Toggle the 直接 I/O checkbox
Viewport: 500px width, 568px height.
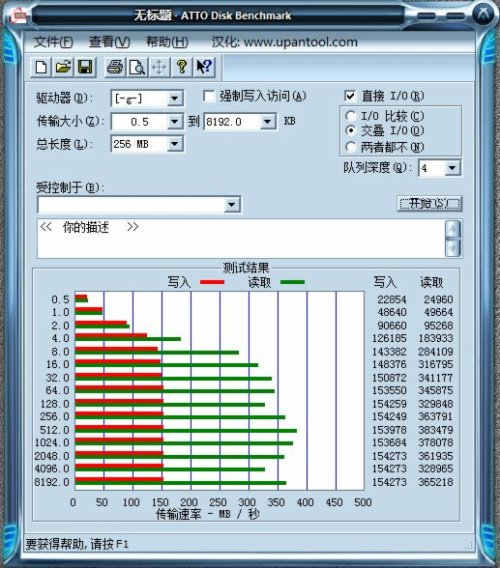[350, 96]
